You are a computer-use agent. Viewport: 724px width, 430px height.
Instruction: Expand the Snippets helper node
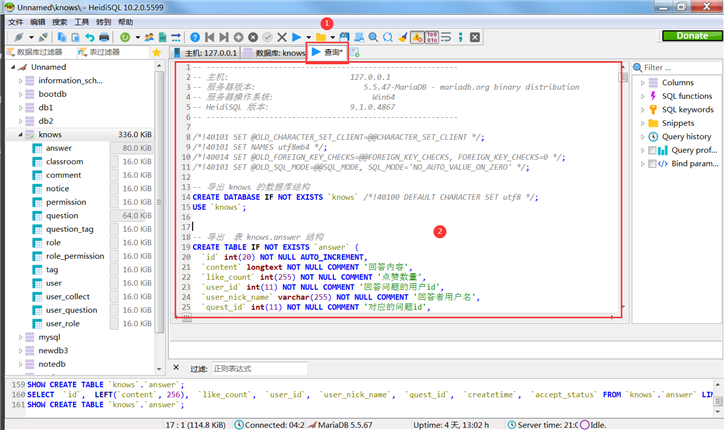(x=642, y=123)
